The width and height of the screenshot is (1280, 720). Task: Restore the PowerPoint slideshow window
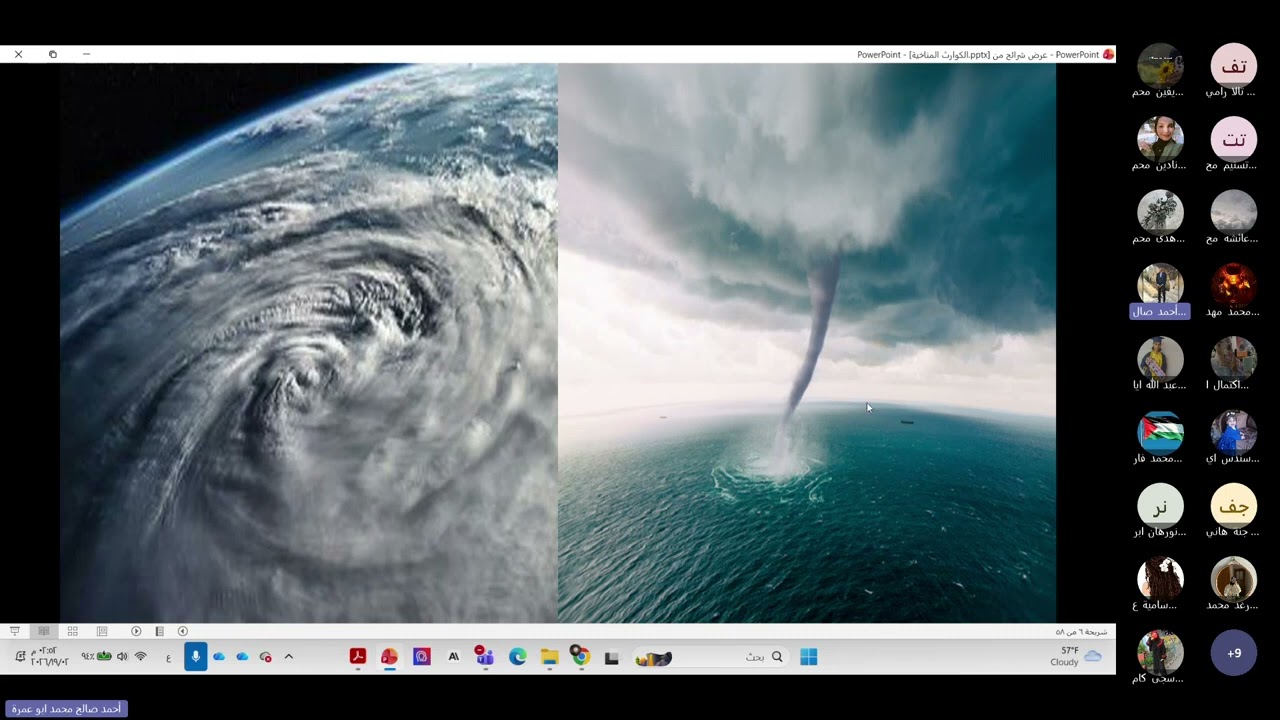(x=53, y=55)
